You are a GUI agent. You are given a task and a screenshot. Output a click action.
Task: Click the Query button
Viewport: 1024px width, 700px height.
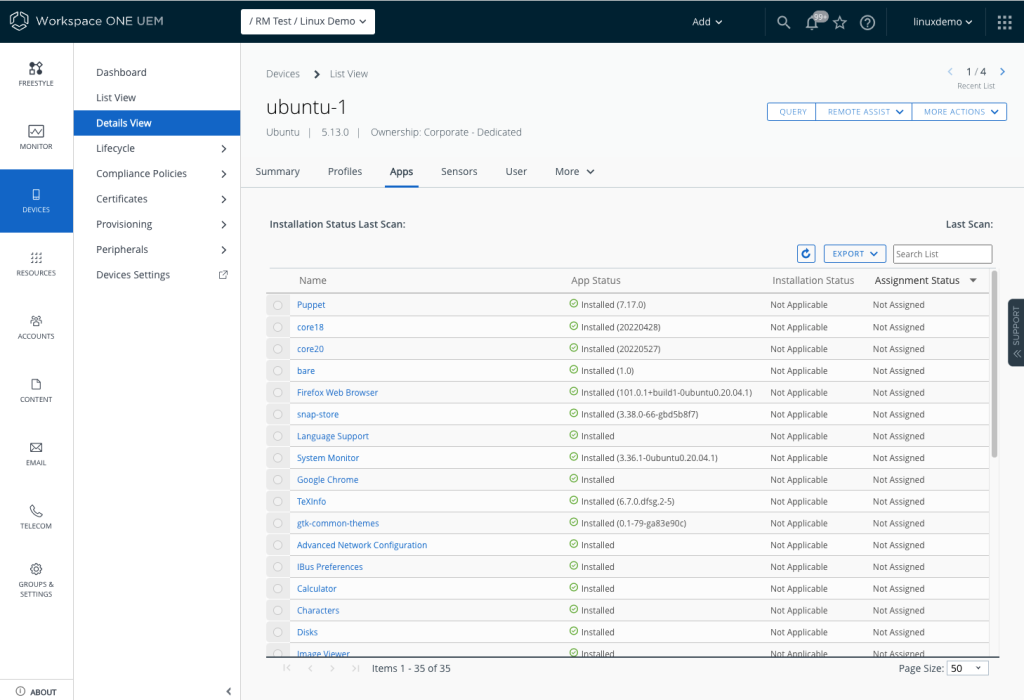point(792,112)
